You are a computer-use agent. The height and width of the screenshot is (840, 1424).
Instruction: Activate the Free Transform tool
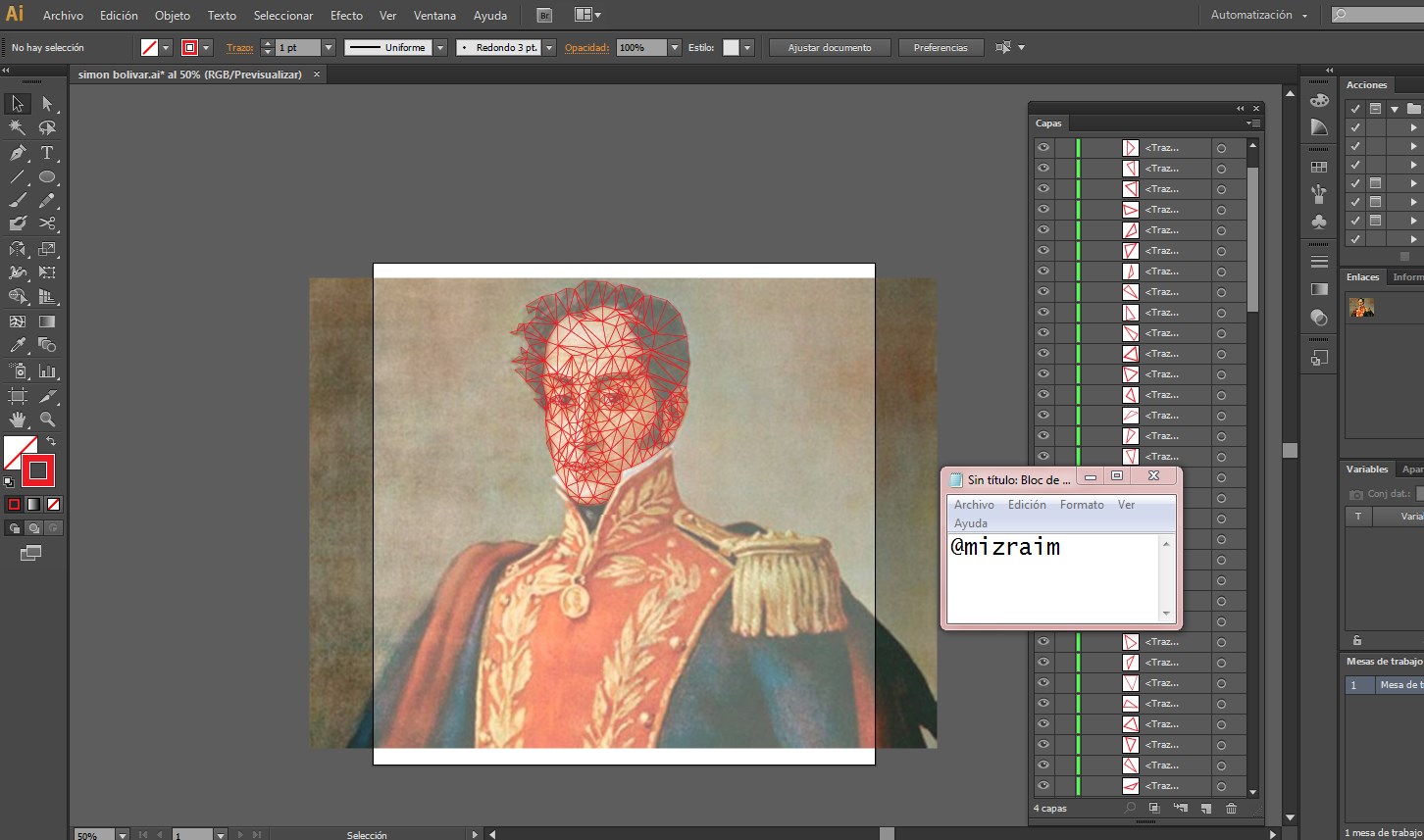point(47,272)
